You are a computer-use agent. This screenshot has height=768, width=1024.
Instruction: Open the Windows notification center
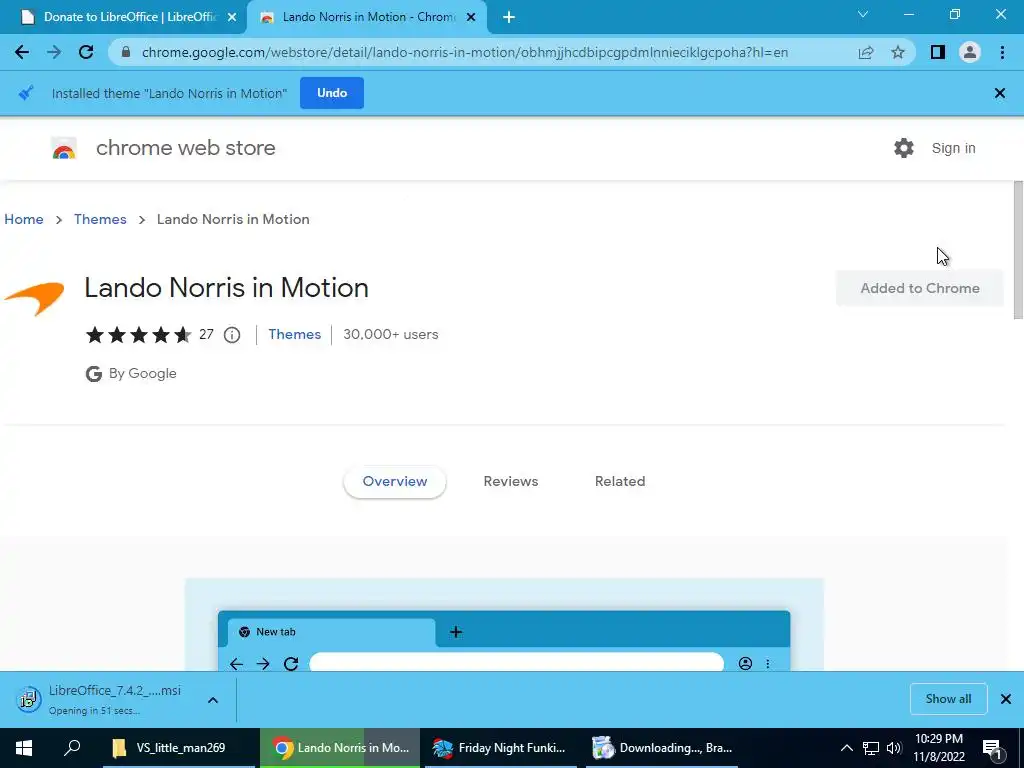(993, 748)
